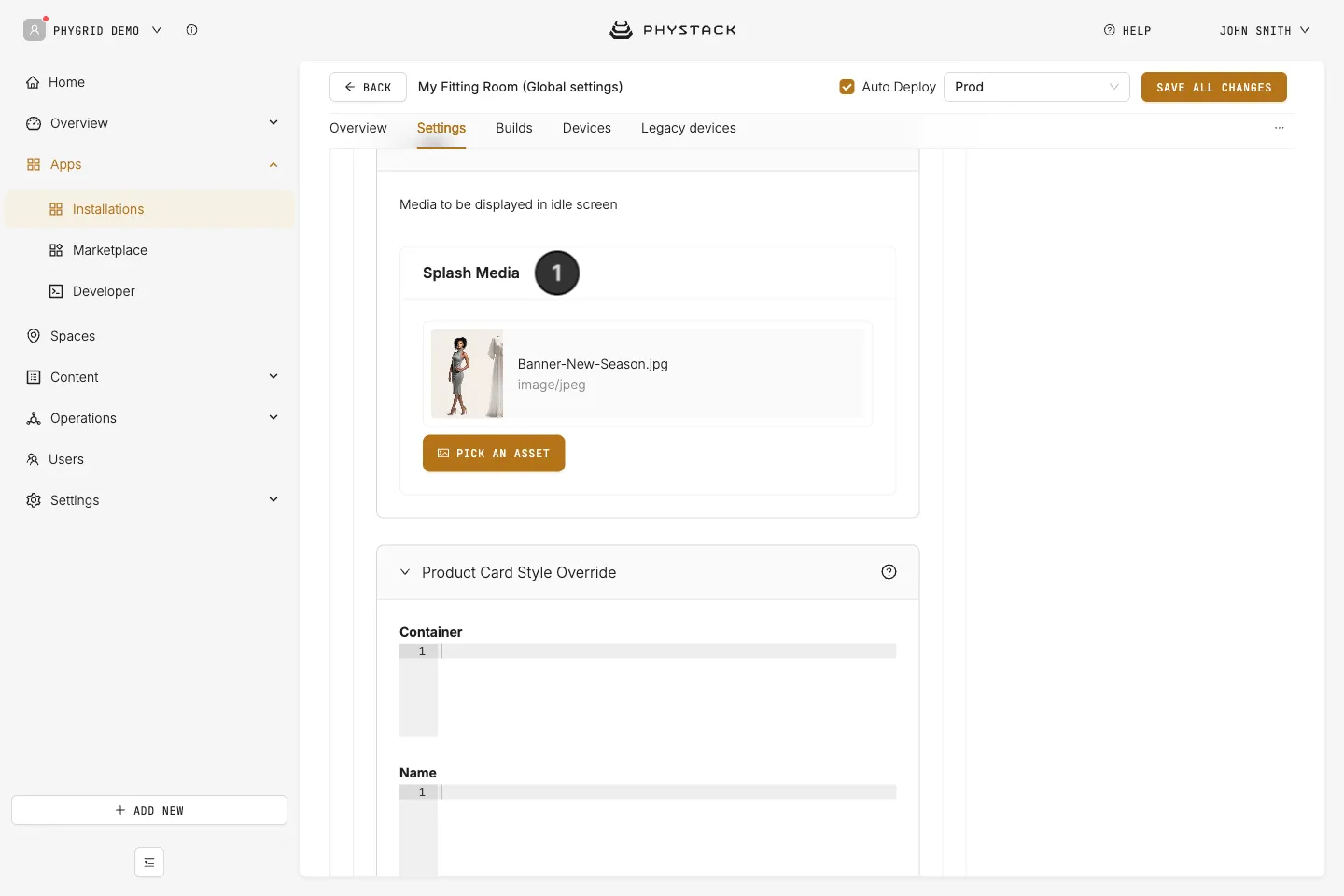Click the Add New button
This screenshot has height=896, width=1344.
(149, 810)
